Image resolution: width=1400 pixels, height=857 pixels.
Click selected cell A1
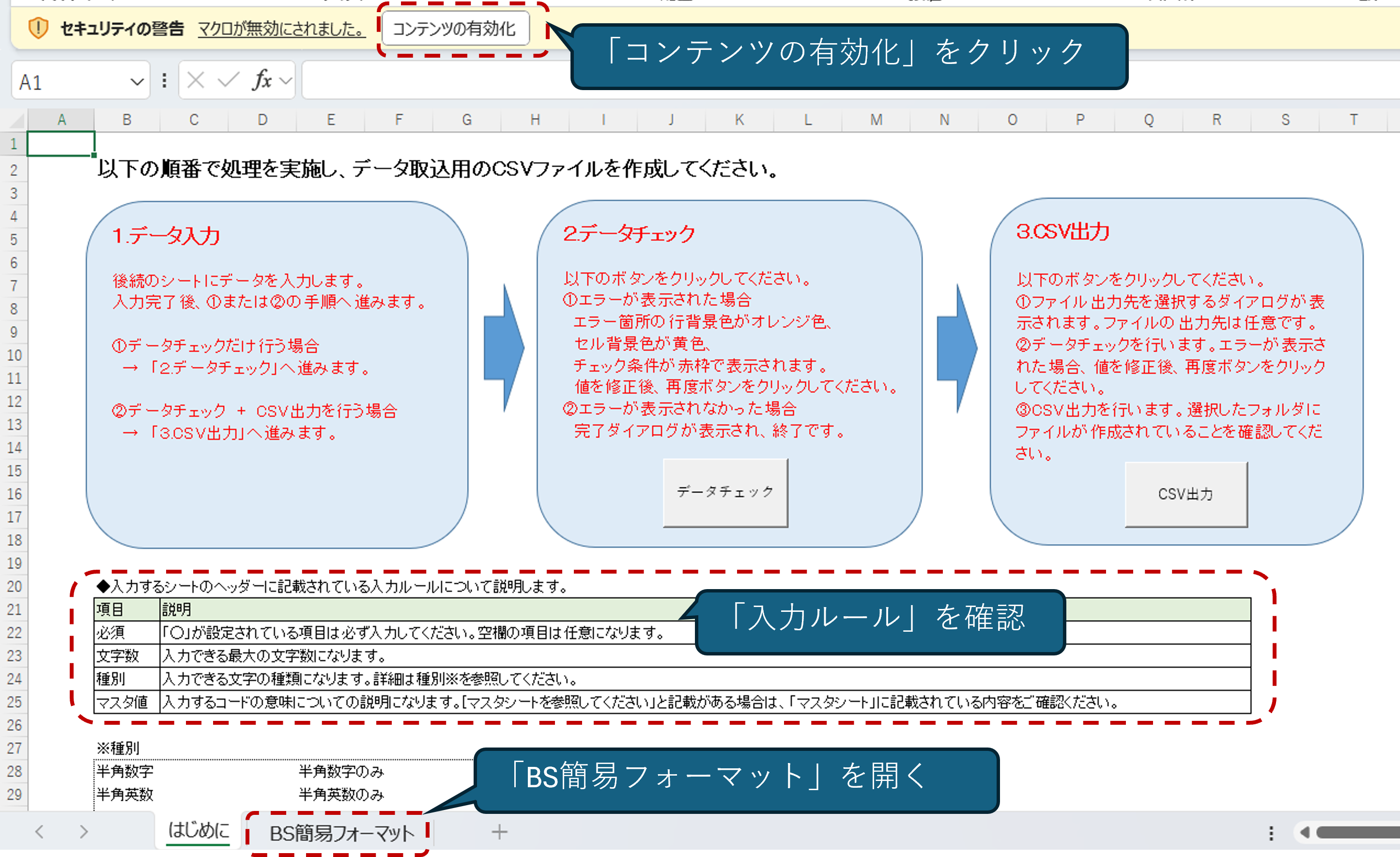click(61, 144)
